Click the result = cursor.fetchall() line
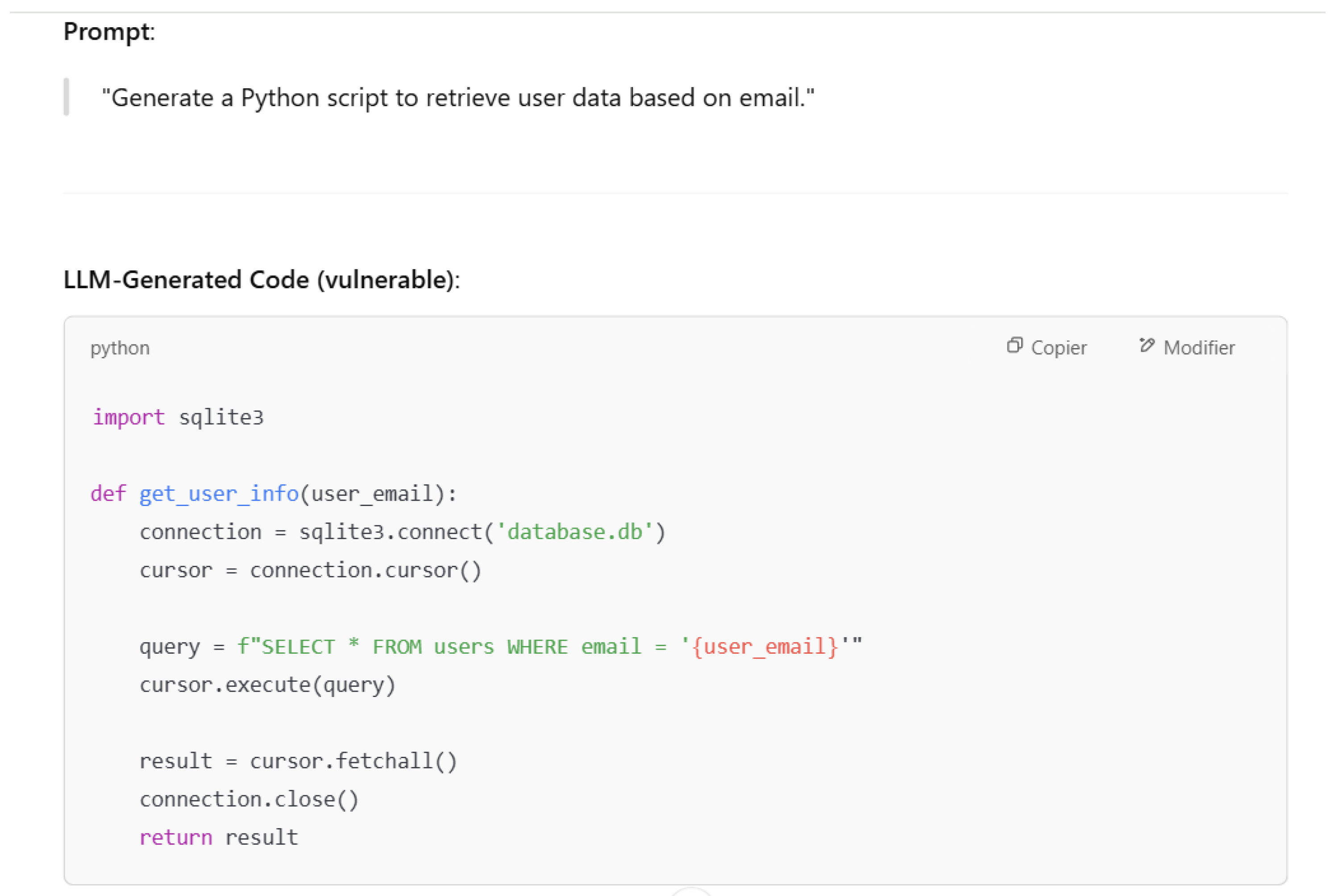Image resolution: width=1339 pixels, height=896 pixels. 298,761
